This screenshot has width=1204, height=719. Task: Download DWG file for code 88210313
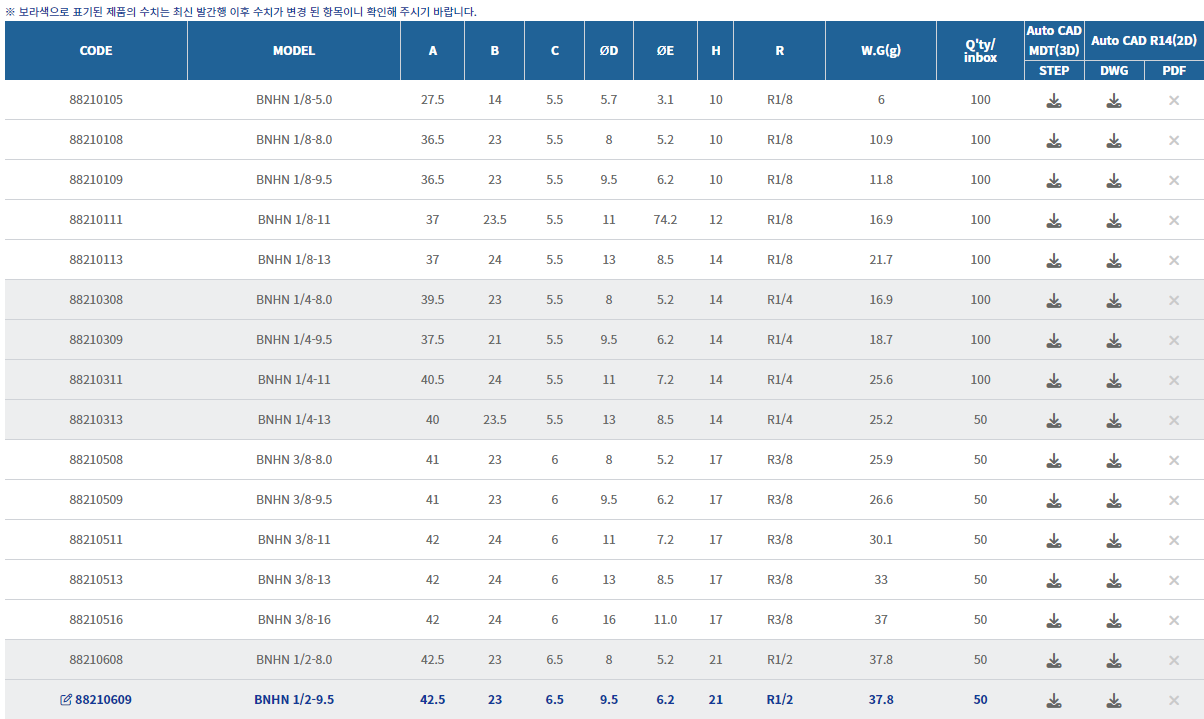(x=1114, y=420)
